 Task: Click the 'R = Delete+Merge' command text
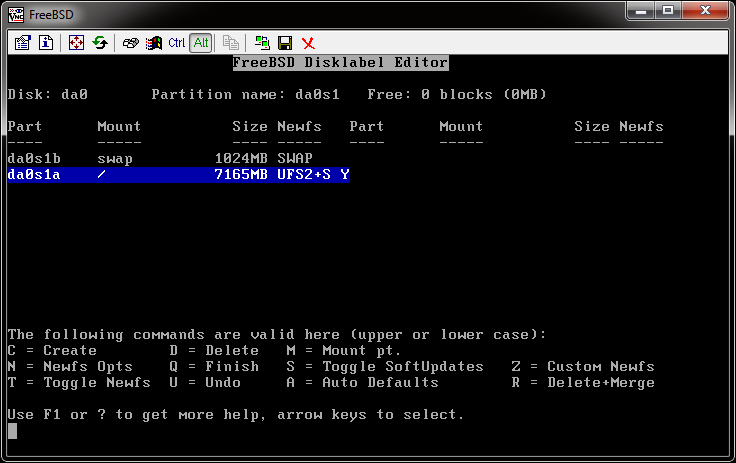coord(583,383)
